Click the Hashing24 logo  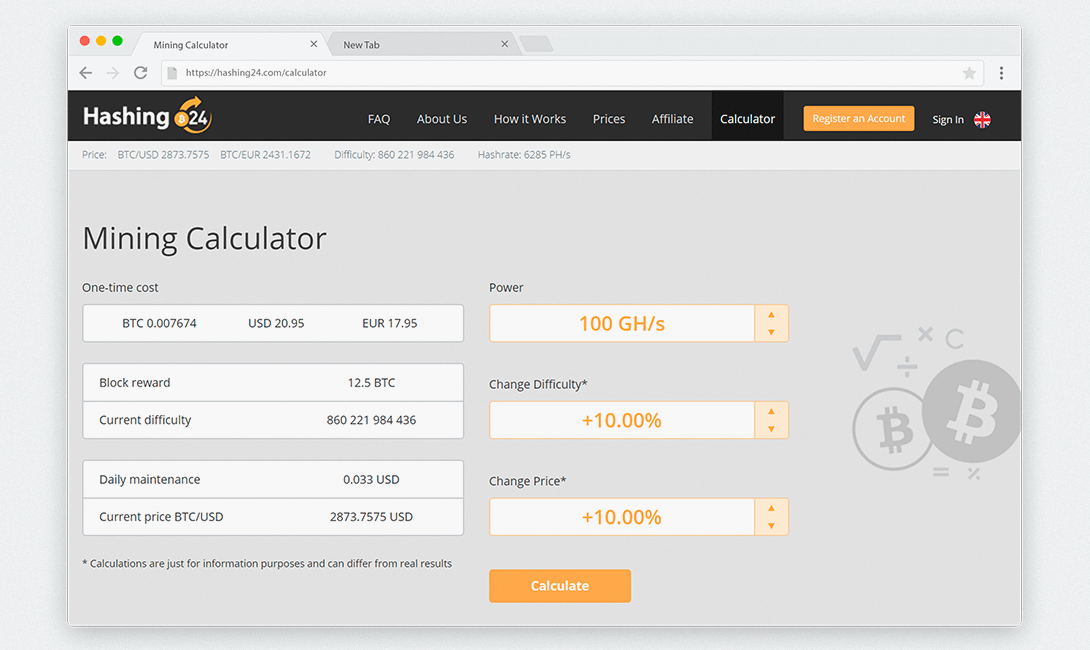(147, 115)
